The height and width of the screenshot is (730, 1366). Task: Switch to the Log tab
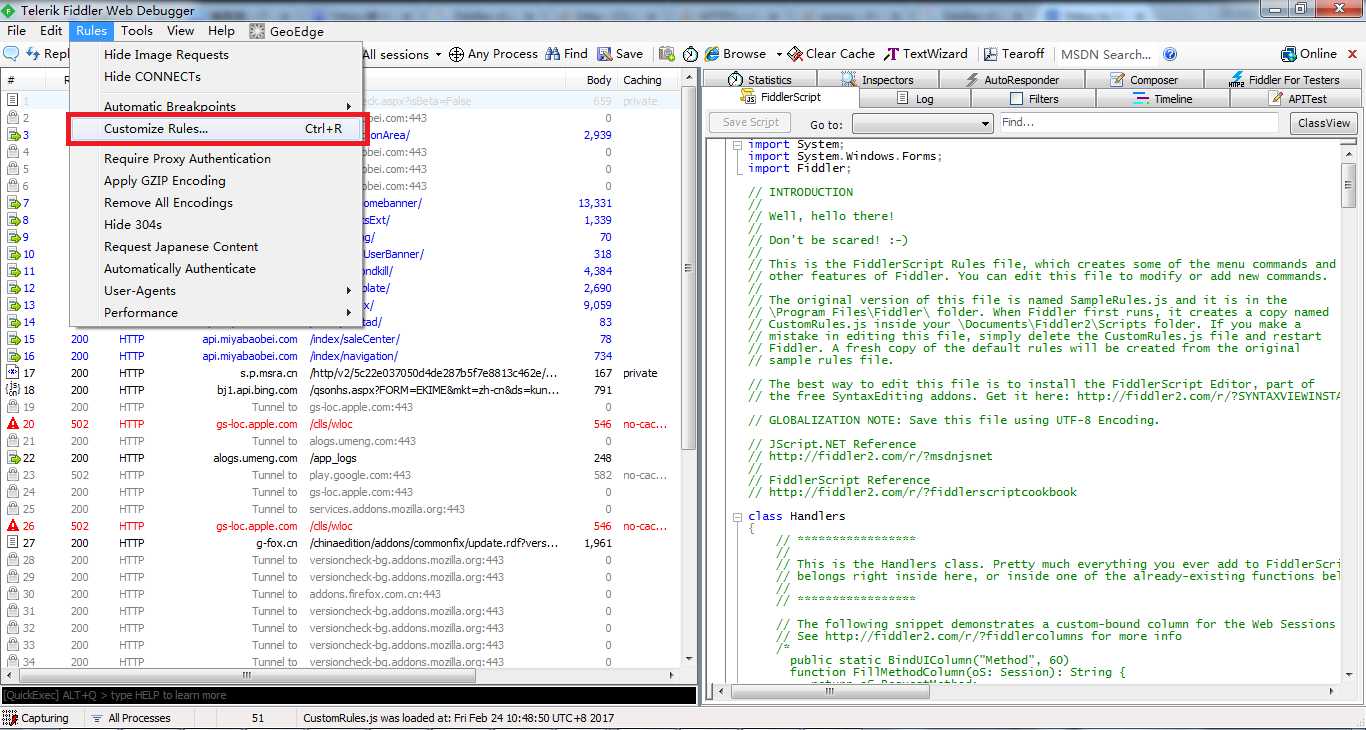tap(915, 98)
